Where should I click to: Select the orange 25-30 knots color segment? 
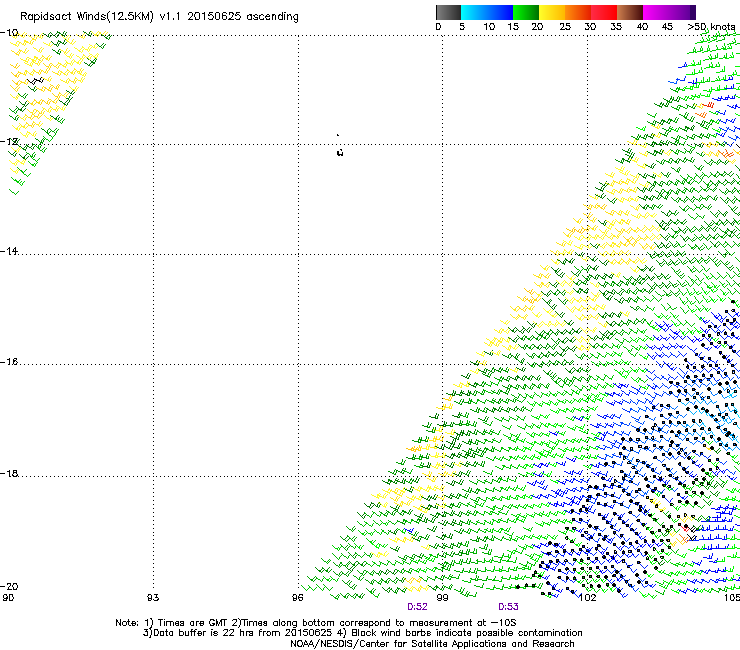point(578,12)
